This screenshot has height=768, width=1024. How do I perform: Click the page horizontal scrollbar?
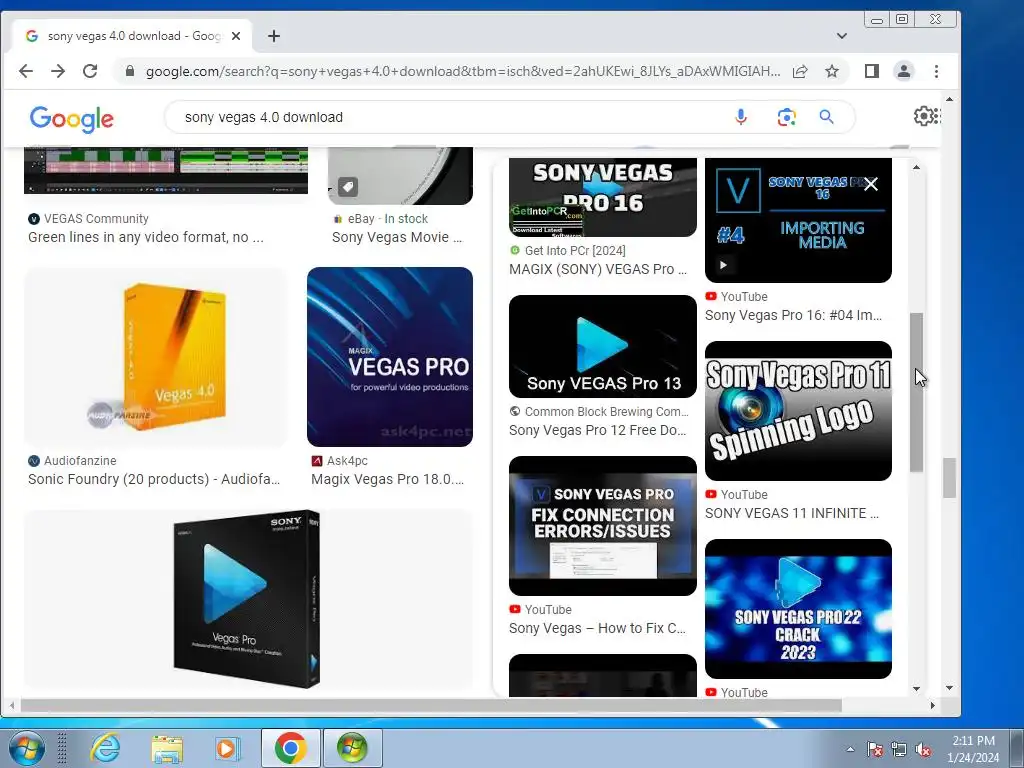(431, 705)
